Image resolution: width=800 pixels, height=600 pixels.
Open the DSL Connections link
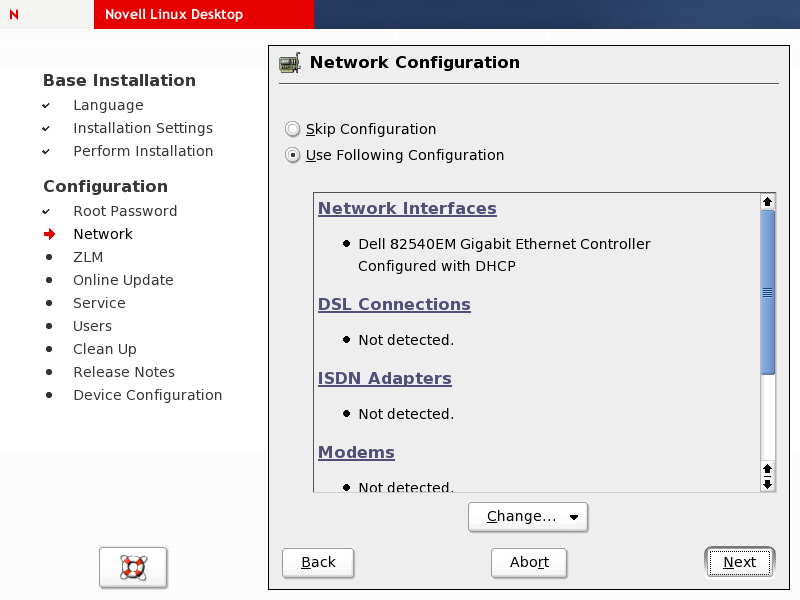394,305
